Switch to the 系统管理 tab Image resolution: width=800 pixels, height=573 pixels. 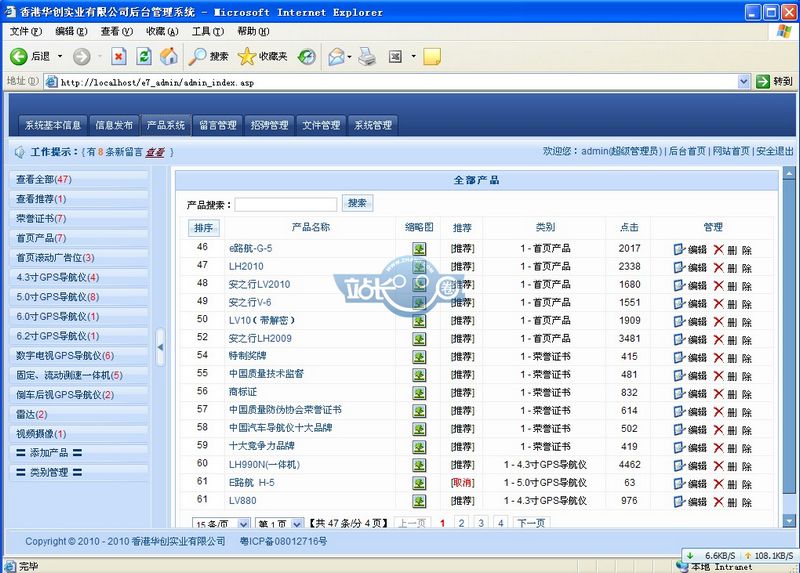(373, 125)
